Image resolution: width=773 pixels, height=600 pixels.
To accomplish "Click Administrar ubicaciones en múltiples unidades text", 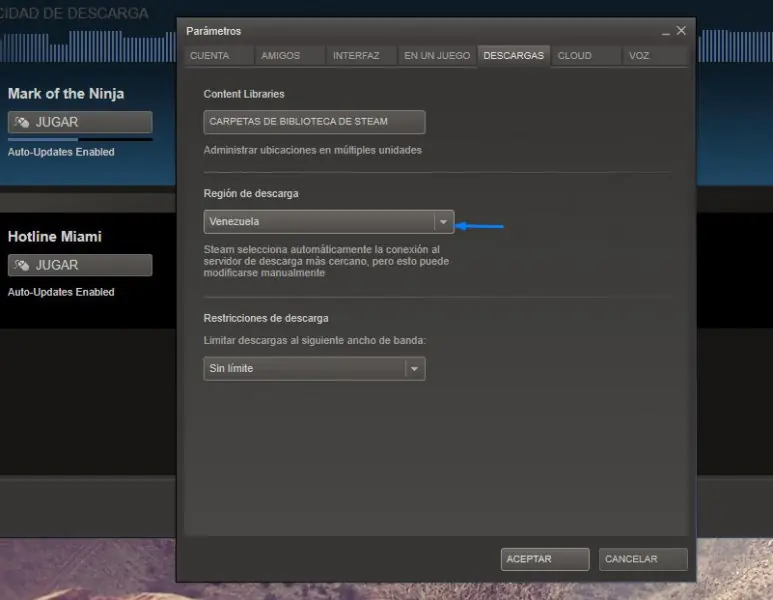I will [x=313, y=150].
